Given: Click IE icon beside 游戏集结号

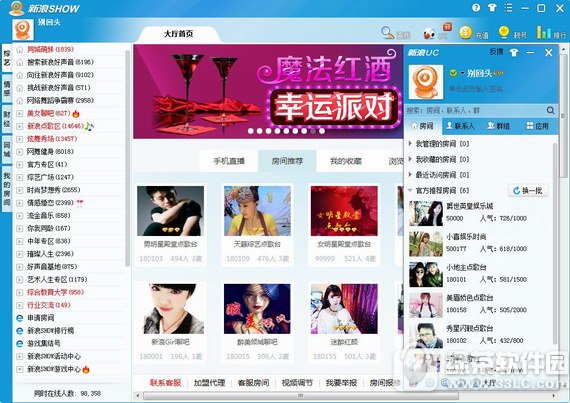Looking at the screenshot, I should 20,343.
